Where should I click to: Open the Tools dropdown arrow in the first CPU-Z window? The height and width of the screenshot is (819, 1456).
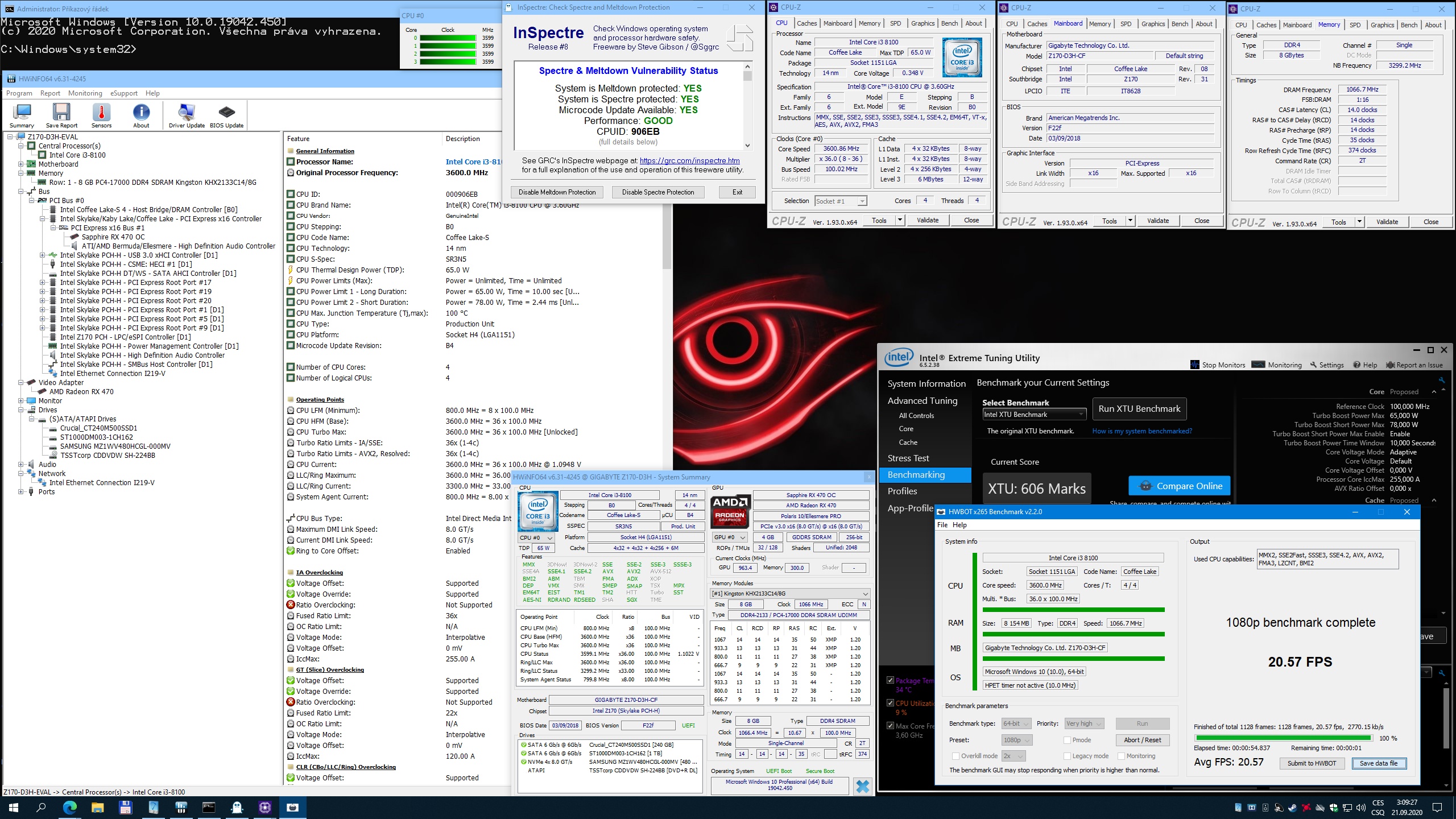[x=900, y=220]
